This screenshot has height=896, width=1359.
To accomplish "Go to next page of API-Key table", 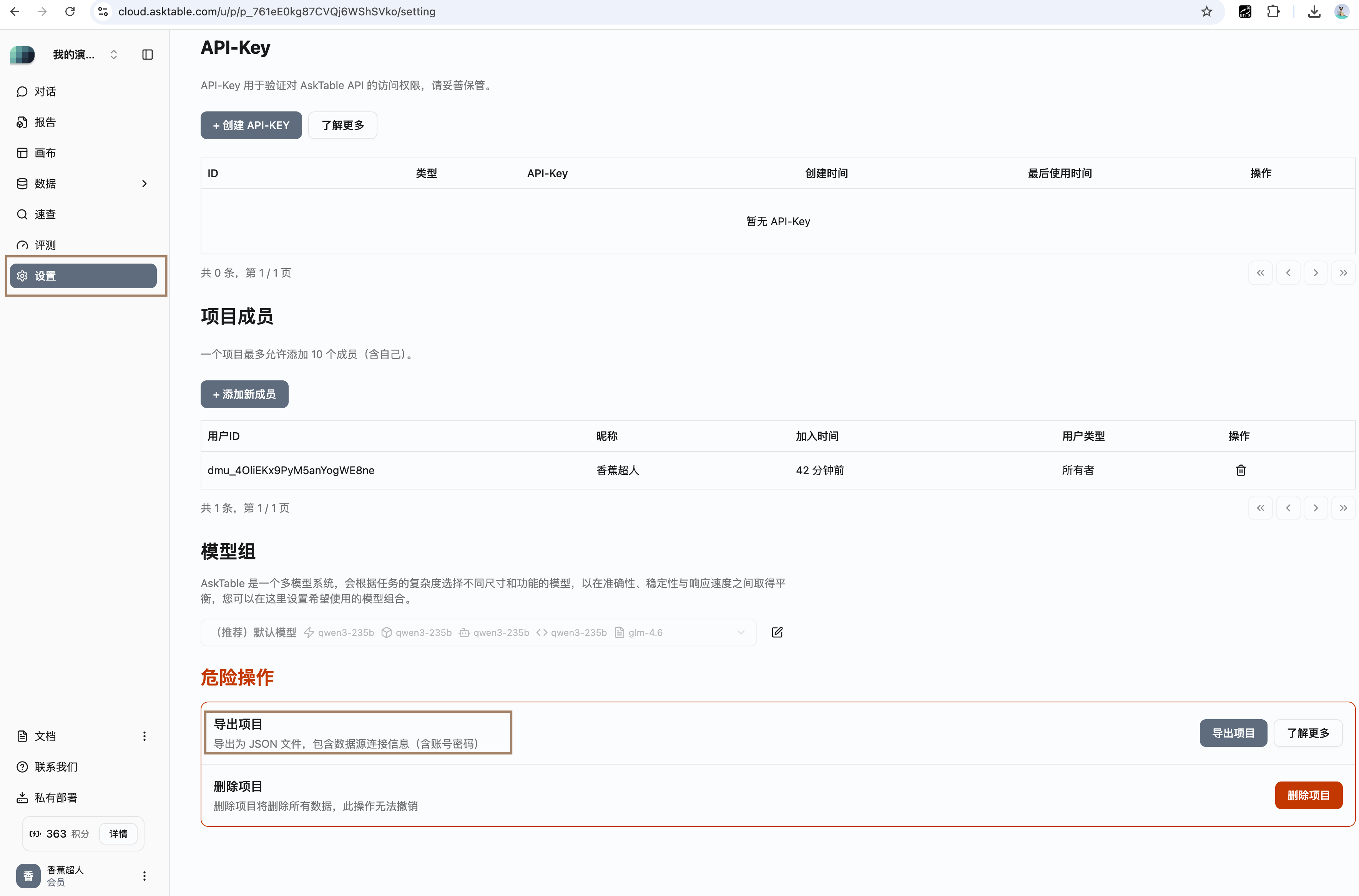I will click(x=1315, y=272).
